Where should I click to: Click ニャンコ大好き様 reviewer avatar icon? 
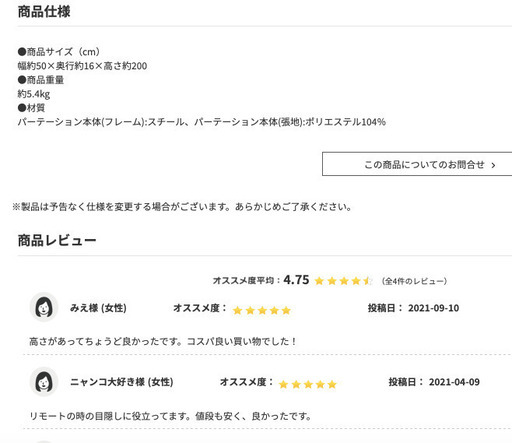(x=44, y=381)
